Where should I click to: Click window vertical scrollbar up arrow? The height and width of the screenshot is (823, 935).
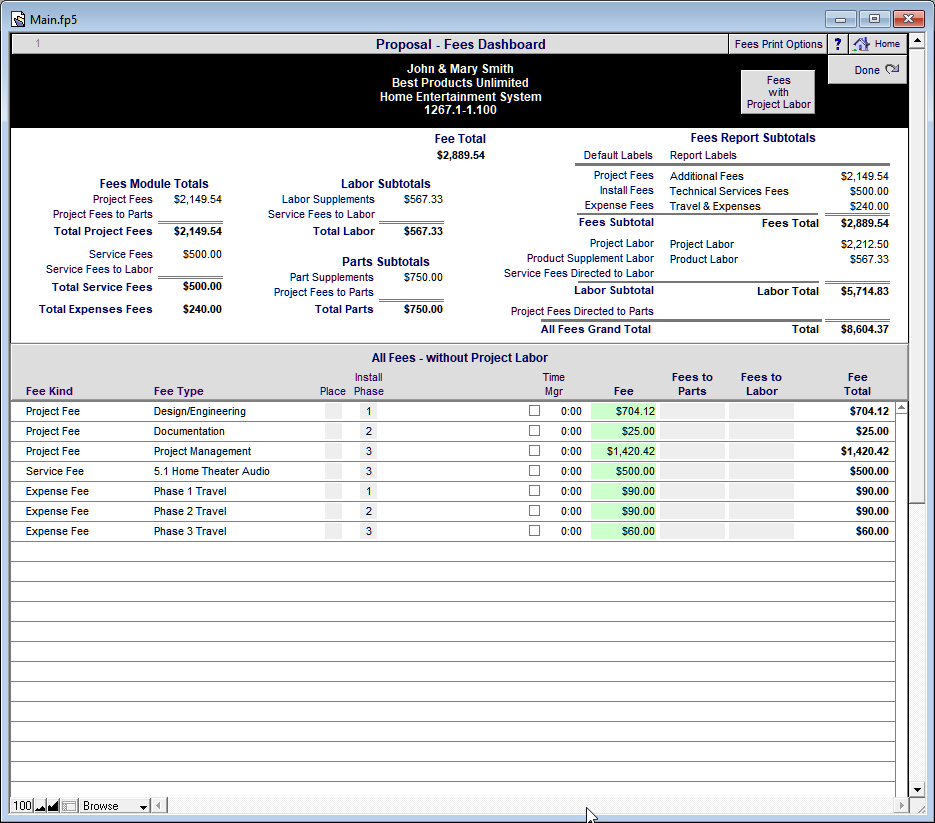pos(917,41)
